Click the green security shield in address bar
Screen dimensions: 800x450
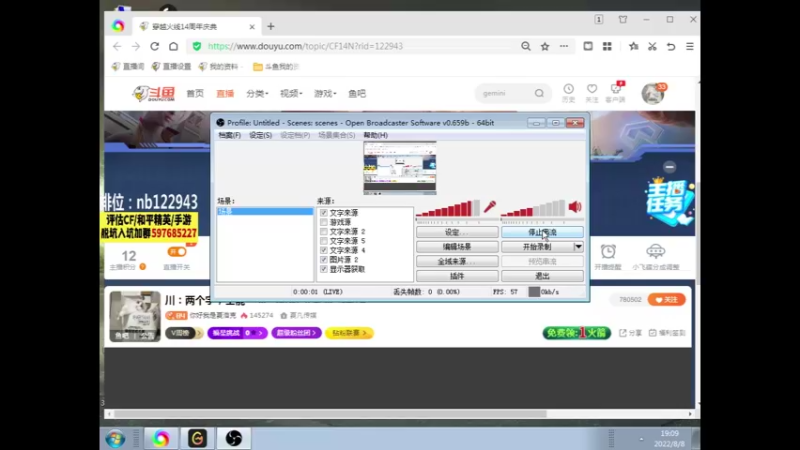click(196, 46)
